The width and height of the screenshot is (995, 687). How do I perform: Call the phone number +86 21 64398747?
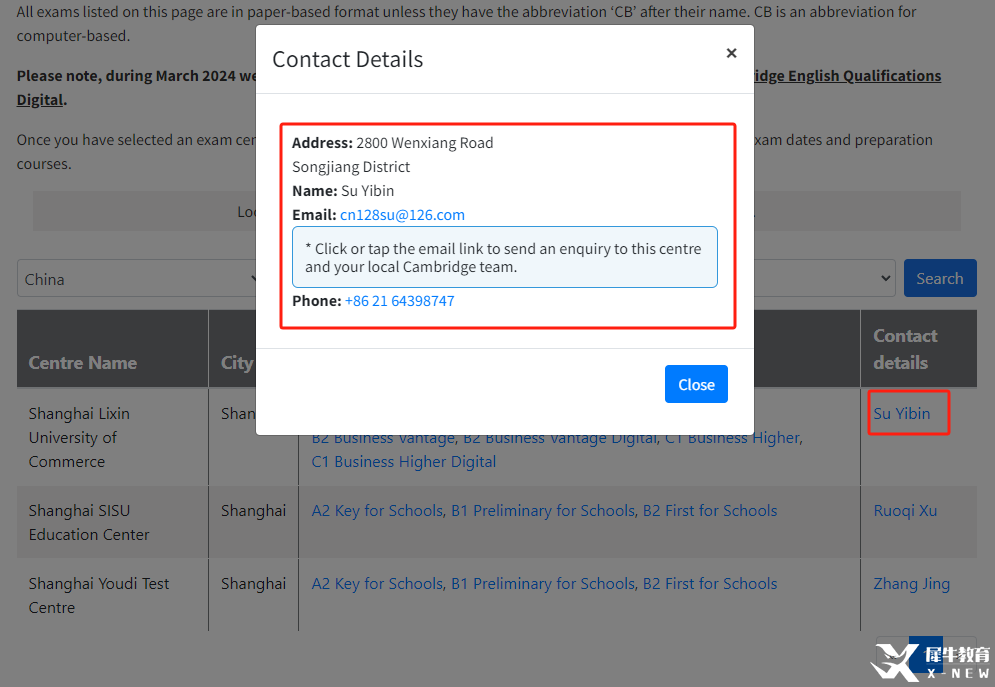click(400, 301)
